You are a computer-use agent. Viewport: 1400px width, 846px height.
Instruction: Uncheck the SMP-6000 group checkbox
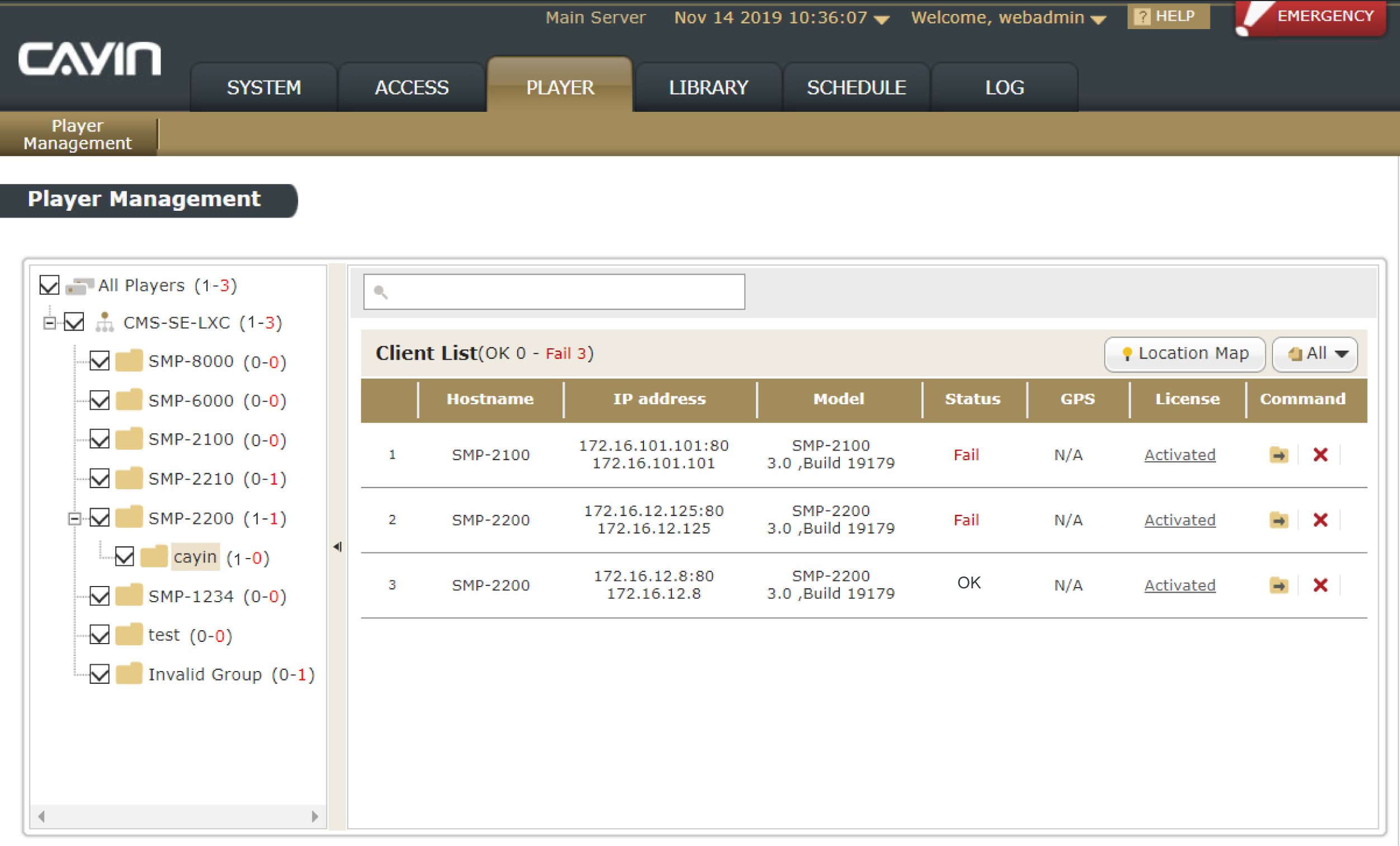coord(100,400)
